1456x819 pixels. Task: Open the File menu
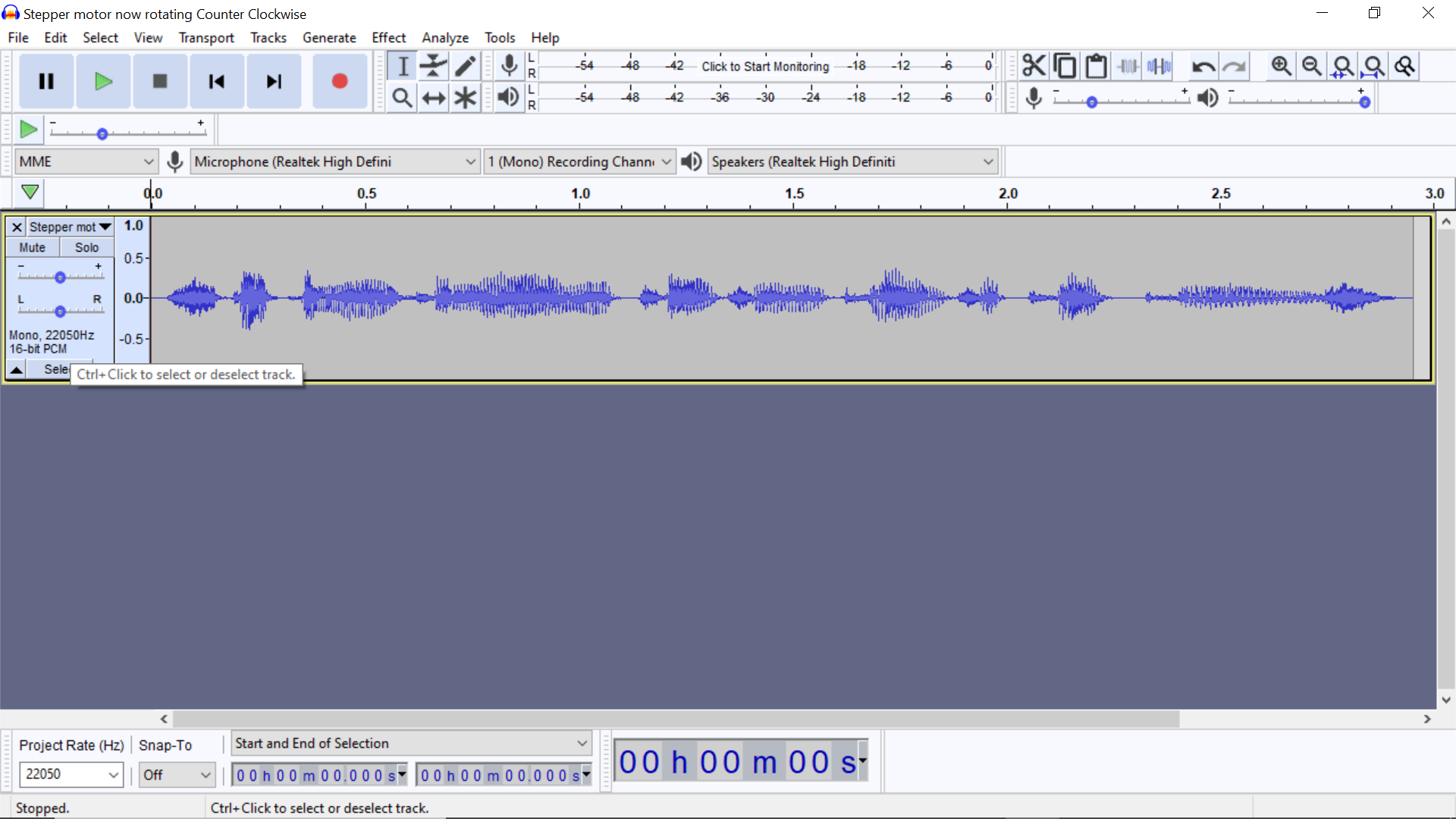[x=18, y=37]
